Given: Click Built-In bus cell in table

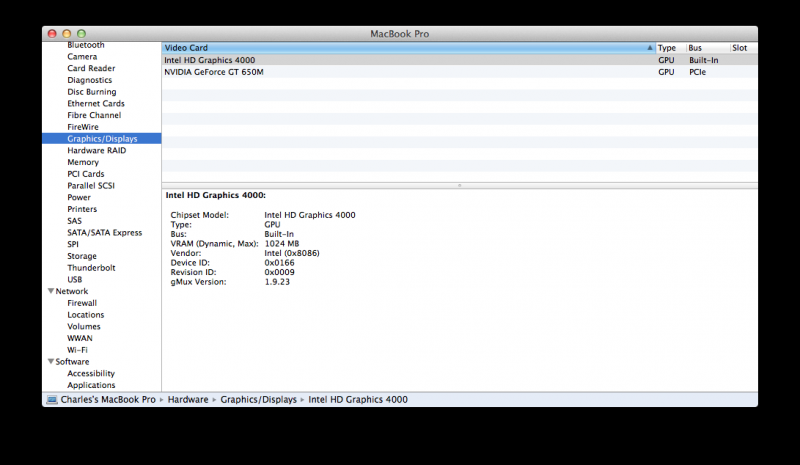Looking at the screenshot, I should coord(704,60).
